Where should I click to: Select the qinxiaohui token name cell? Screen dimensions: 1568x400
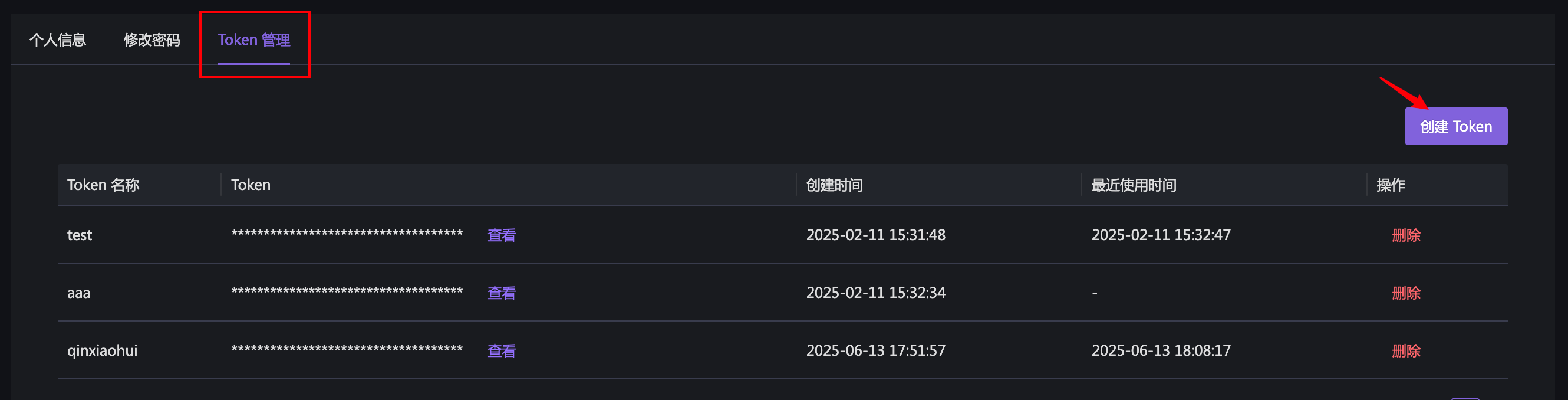click(102, 350)
